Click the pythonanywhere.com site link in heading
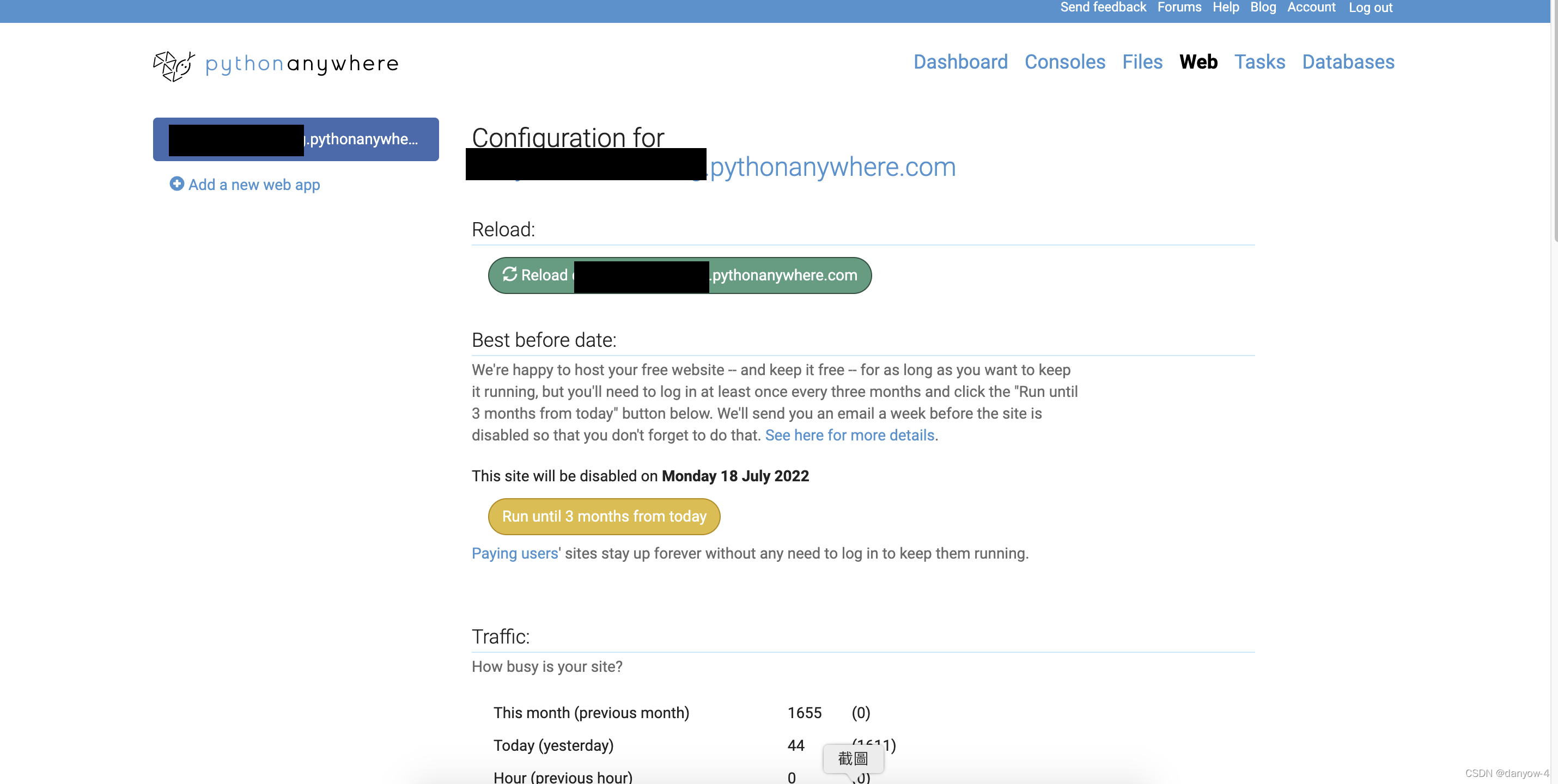 tap(832, 167)
